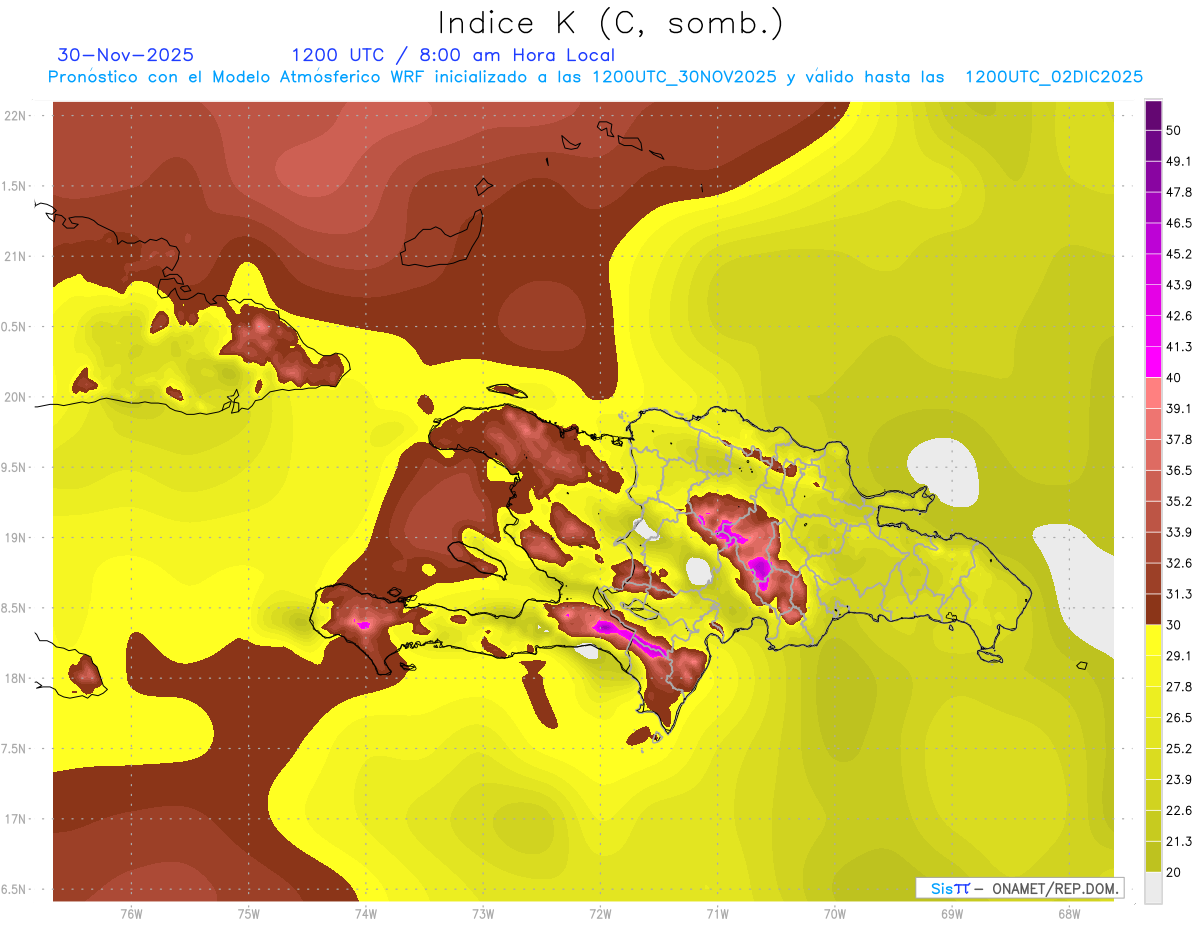
Task: Click the "26.5" colorbar label
Action: click(1178, 718)
